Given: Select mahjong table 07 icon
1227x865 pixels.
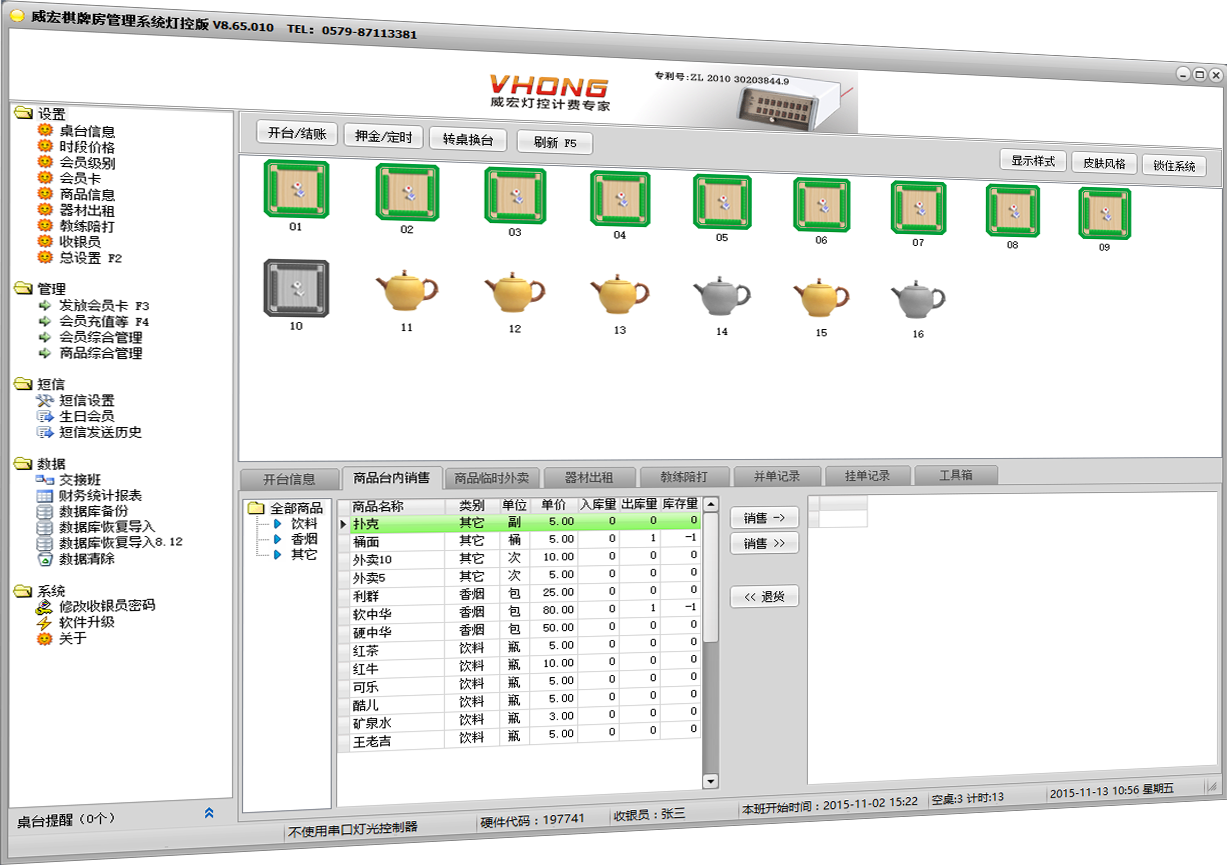Looking at the screenshot, I should pos(918,208).
